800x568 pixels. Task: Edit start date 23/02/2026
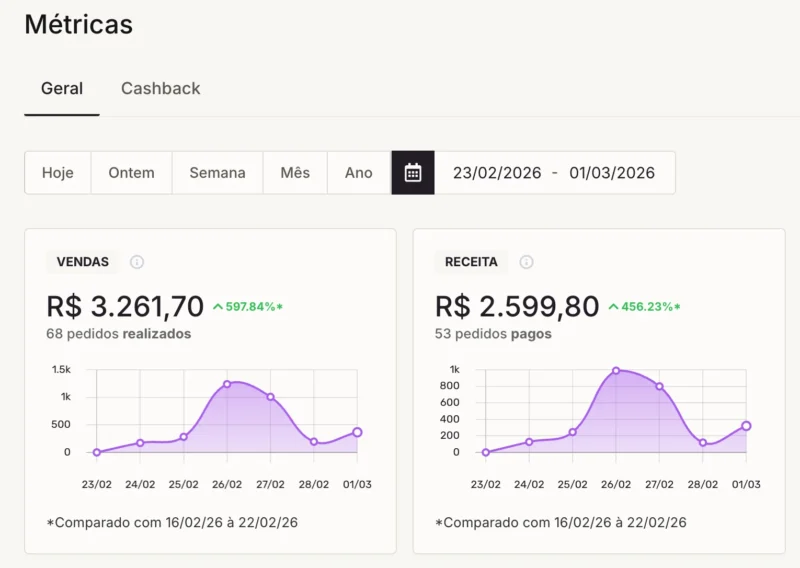497,173
